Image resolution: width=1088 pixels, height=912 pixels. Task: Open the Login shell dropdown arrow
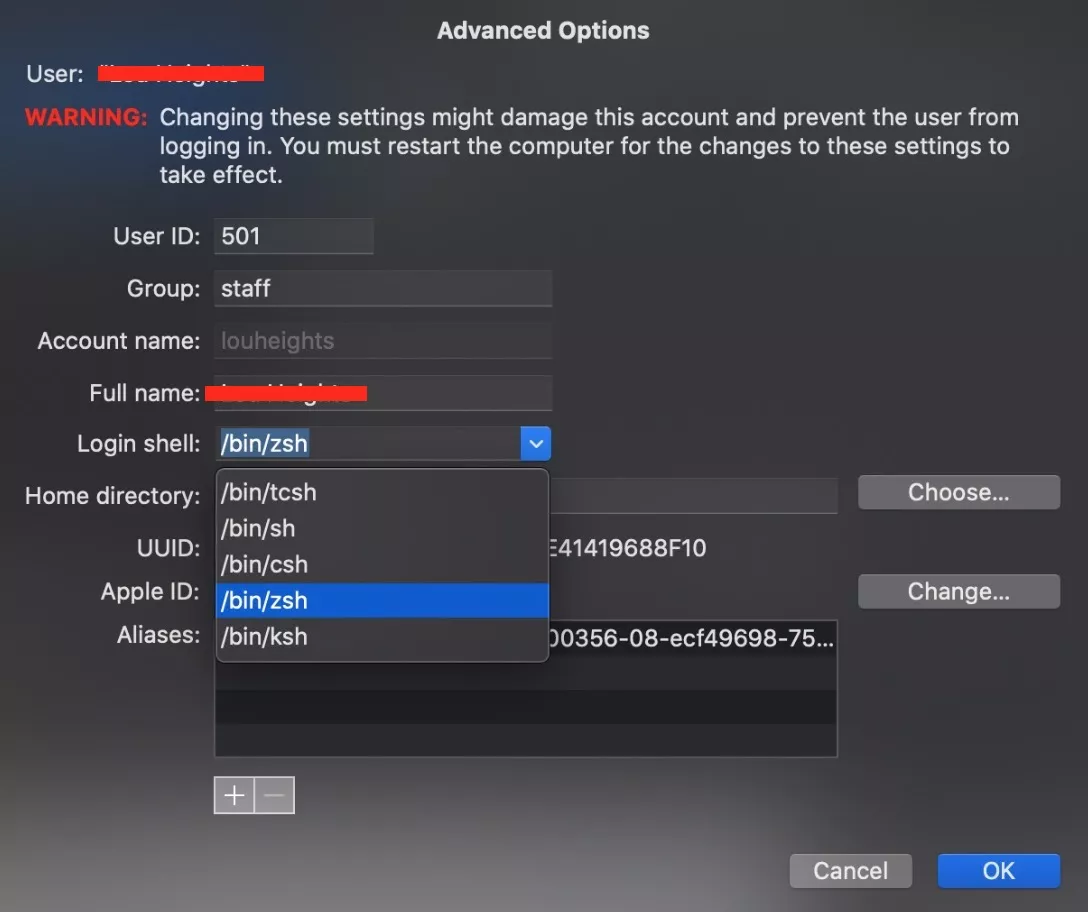536,443
